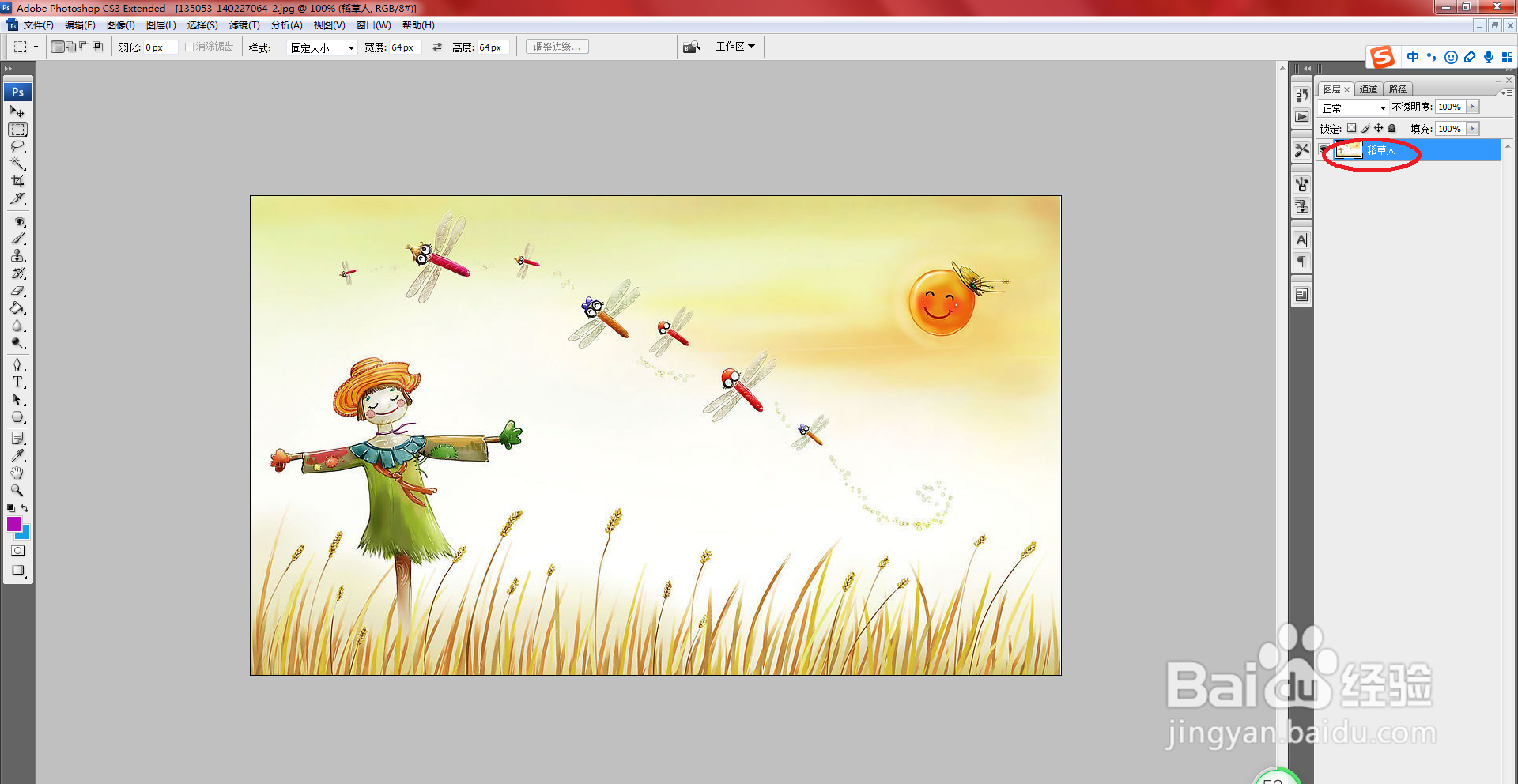This screenshot has width=1518, height=784.
Task: Select the Blur tool
Action: (x=17, y=326)
